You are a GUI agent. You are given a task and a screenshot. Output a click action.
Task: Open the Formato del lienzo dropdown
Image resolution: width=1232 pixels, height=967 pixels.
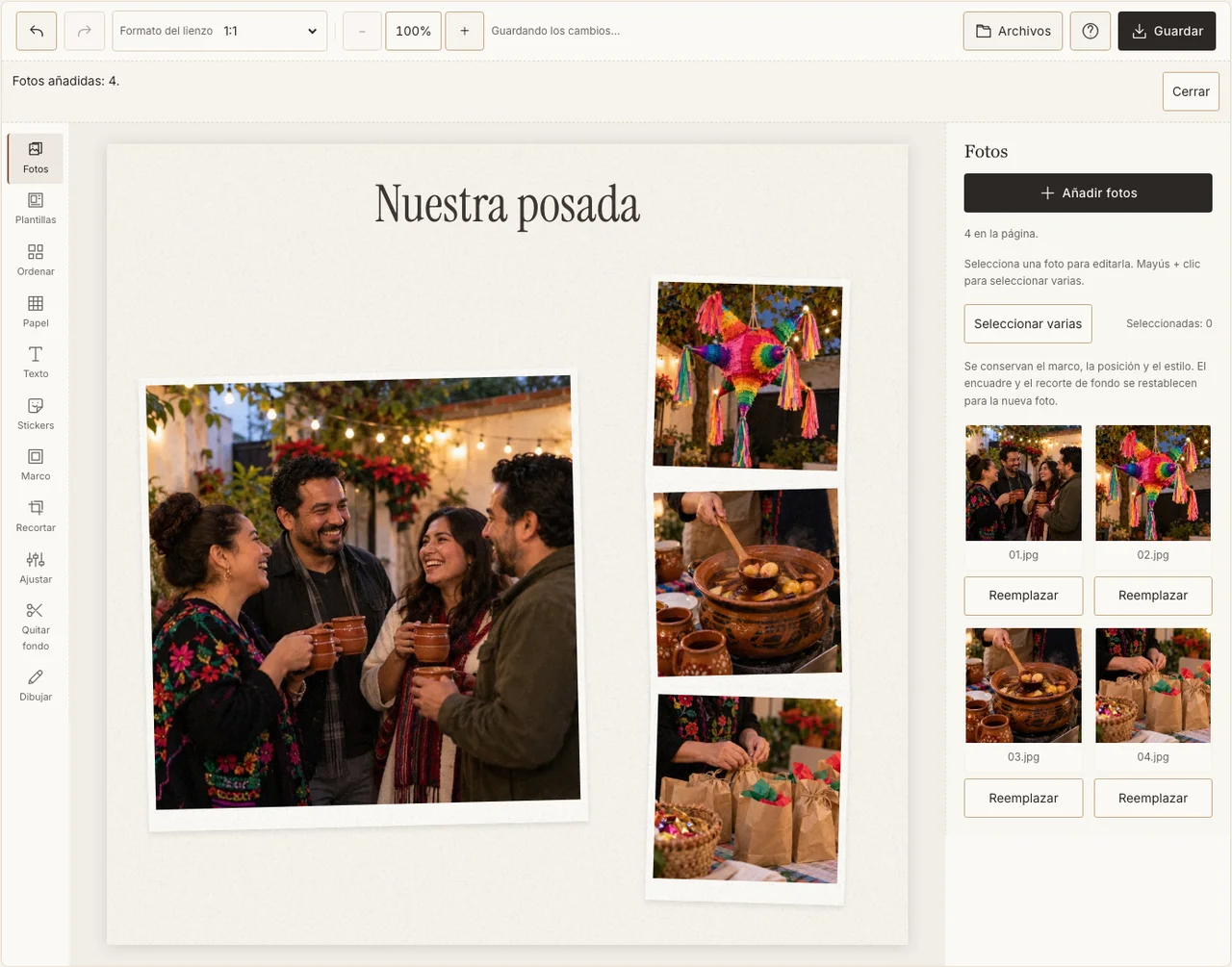(219, 31)
